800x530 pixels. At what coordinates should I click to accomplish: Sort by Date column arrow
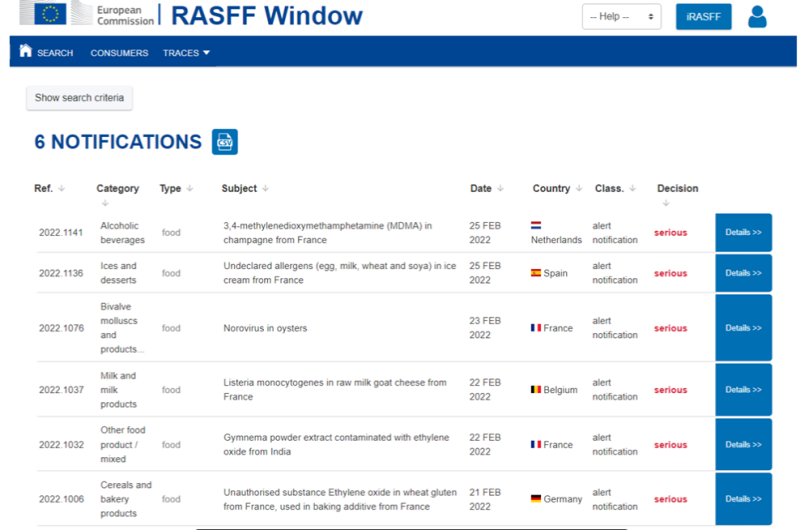click(500, 188)
